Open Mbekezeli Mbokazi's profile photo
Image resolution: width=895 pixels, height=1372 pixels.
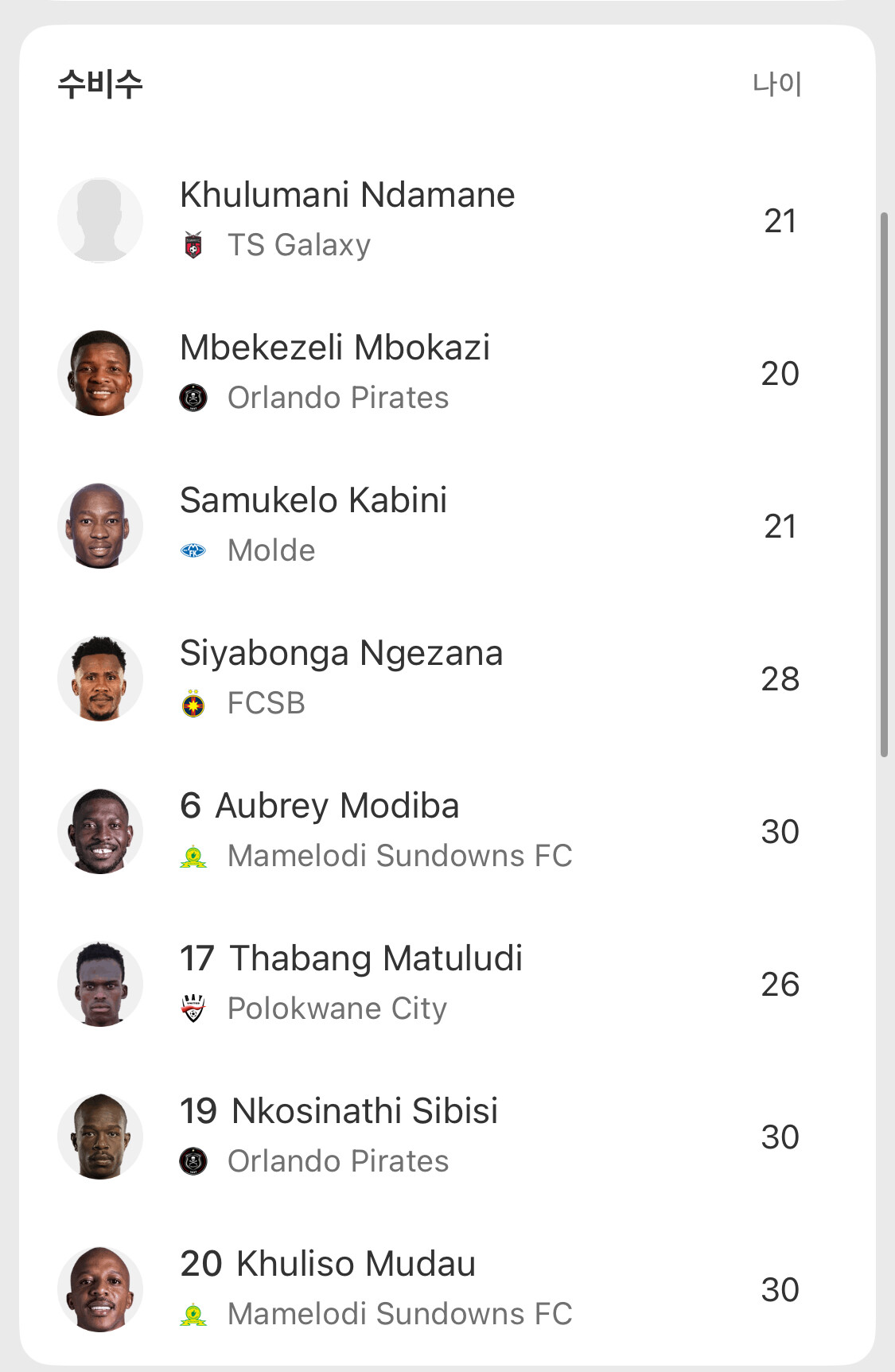[100, 373]
